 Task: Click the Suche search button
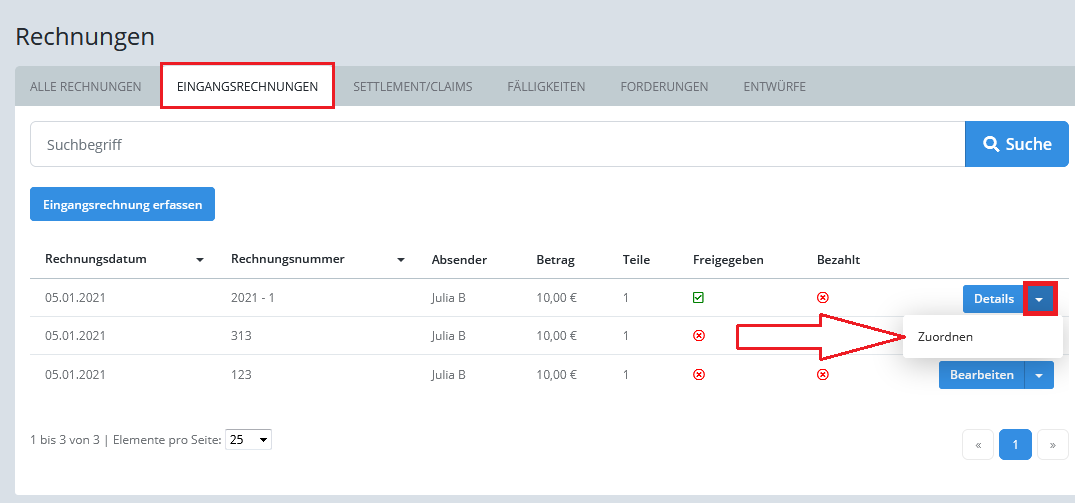coord(1017,144)
